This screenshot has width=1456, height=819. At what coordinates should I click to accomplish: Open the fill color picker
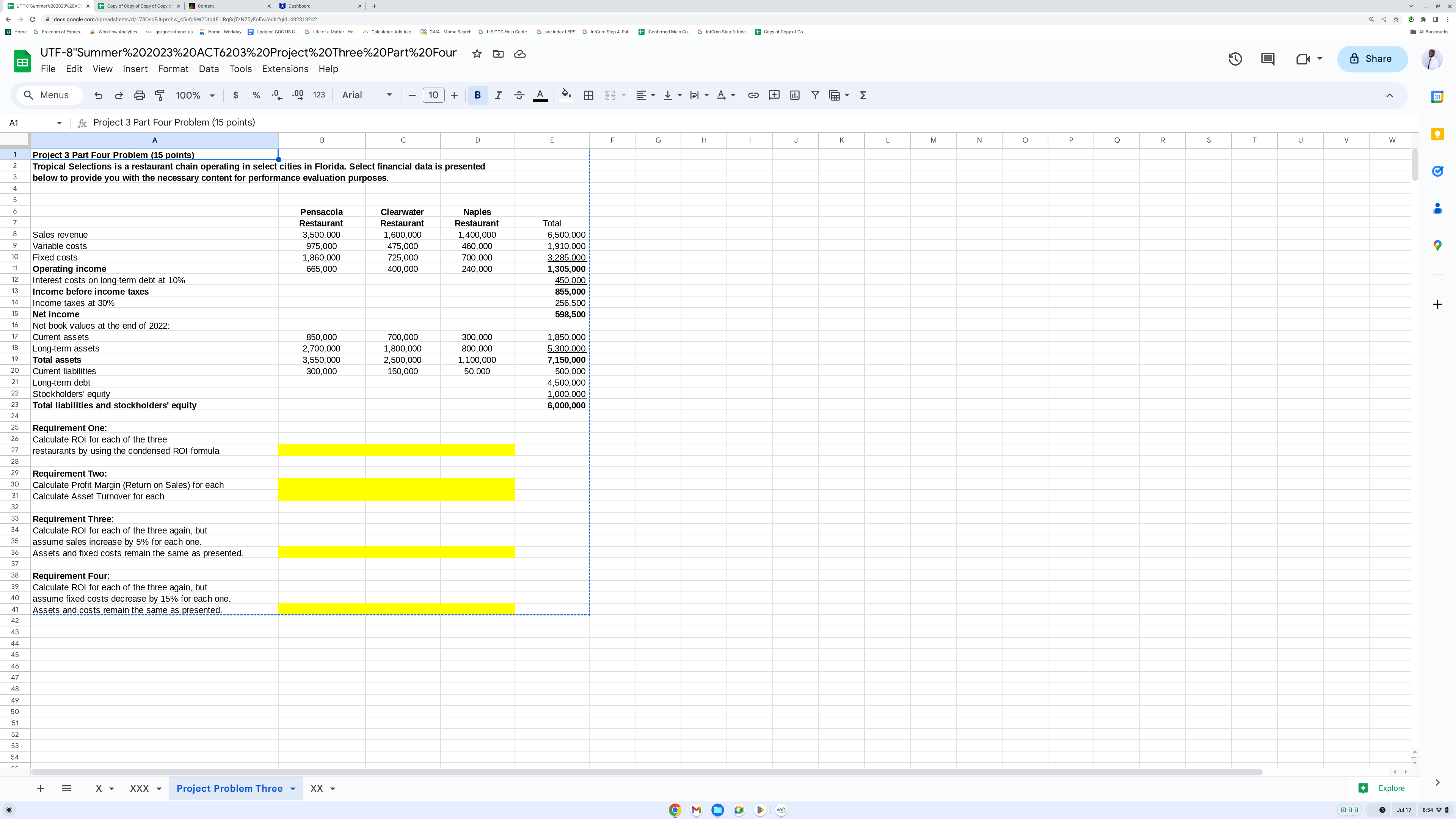coord(566,96)
